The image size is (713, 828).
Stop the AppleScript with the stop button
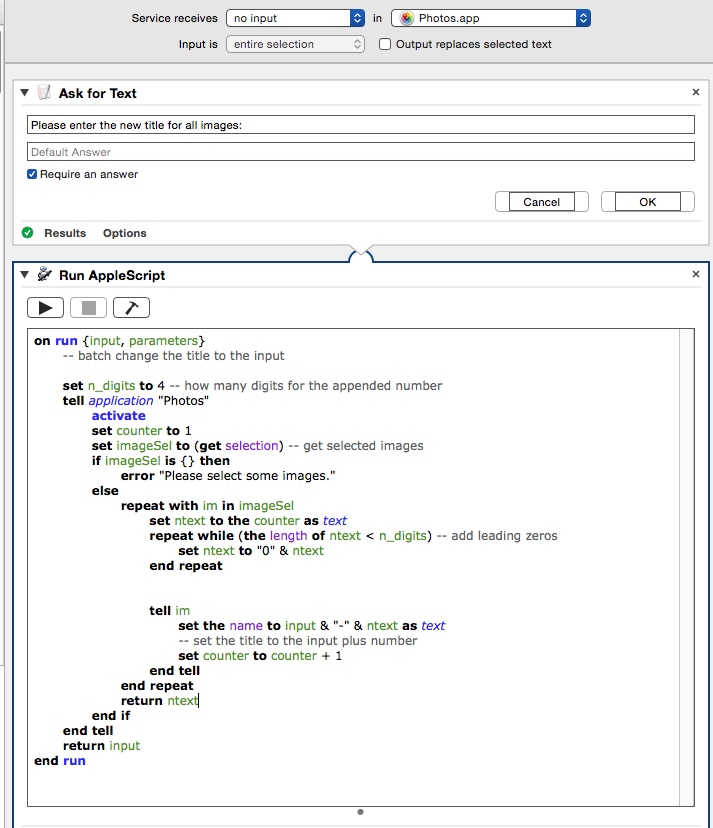[x=88, y=308]
